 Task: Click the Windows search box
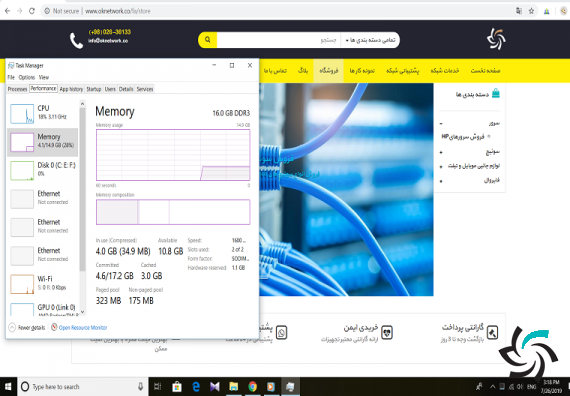click(x=83, y=387)
